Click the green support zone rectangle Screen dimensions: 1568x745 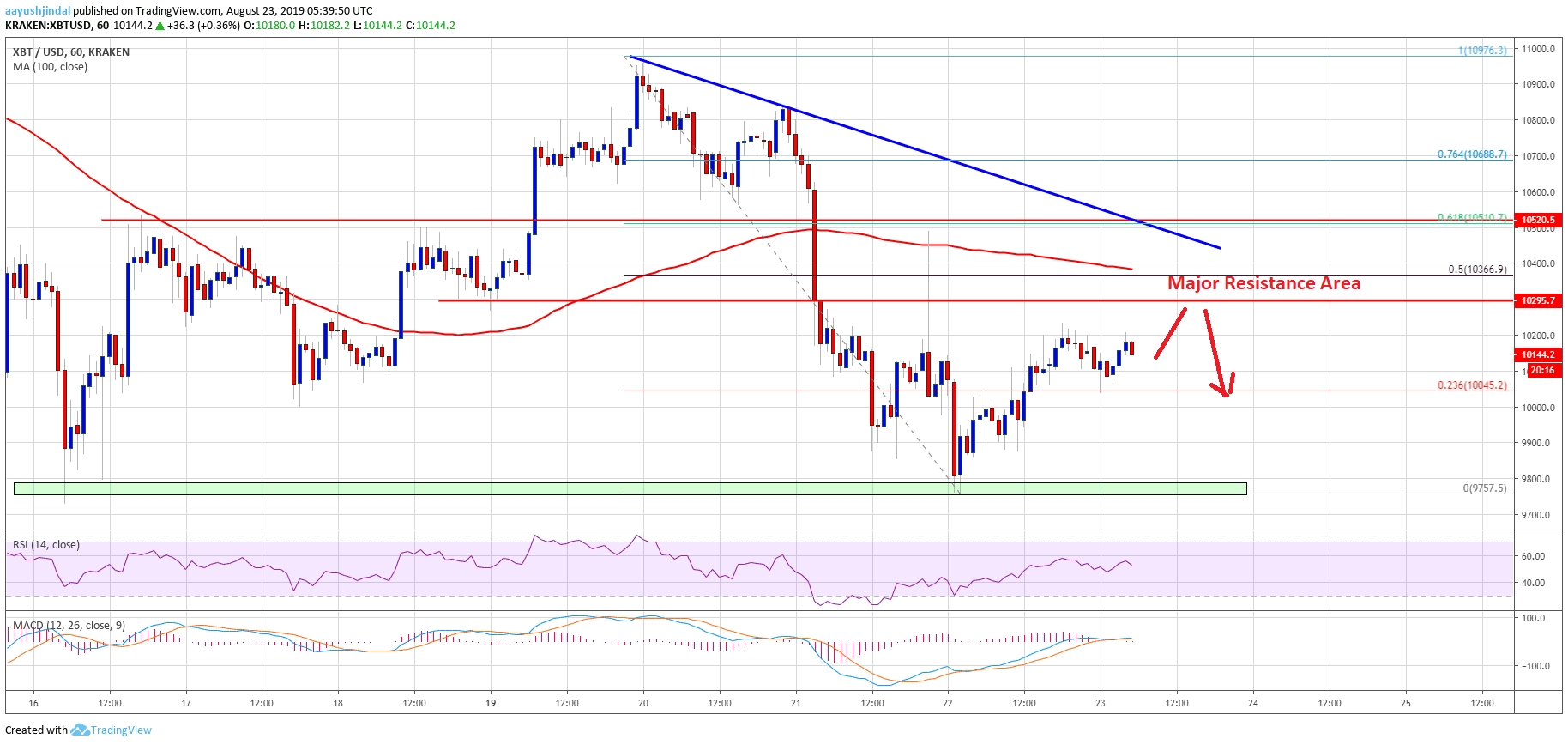(630, 488)
